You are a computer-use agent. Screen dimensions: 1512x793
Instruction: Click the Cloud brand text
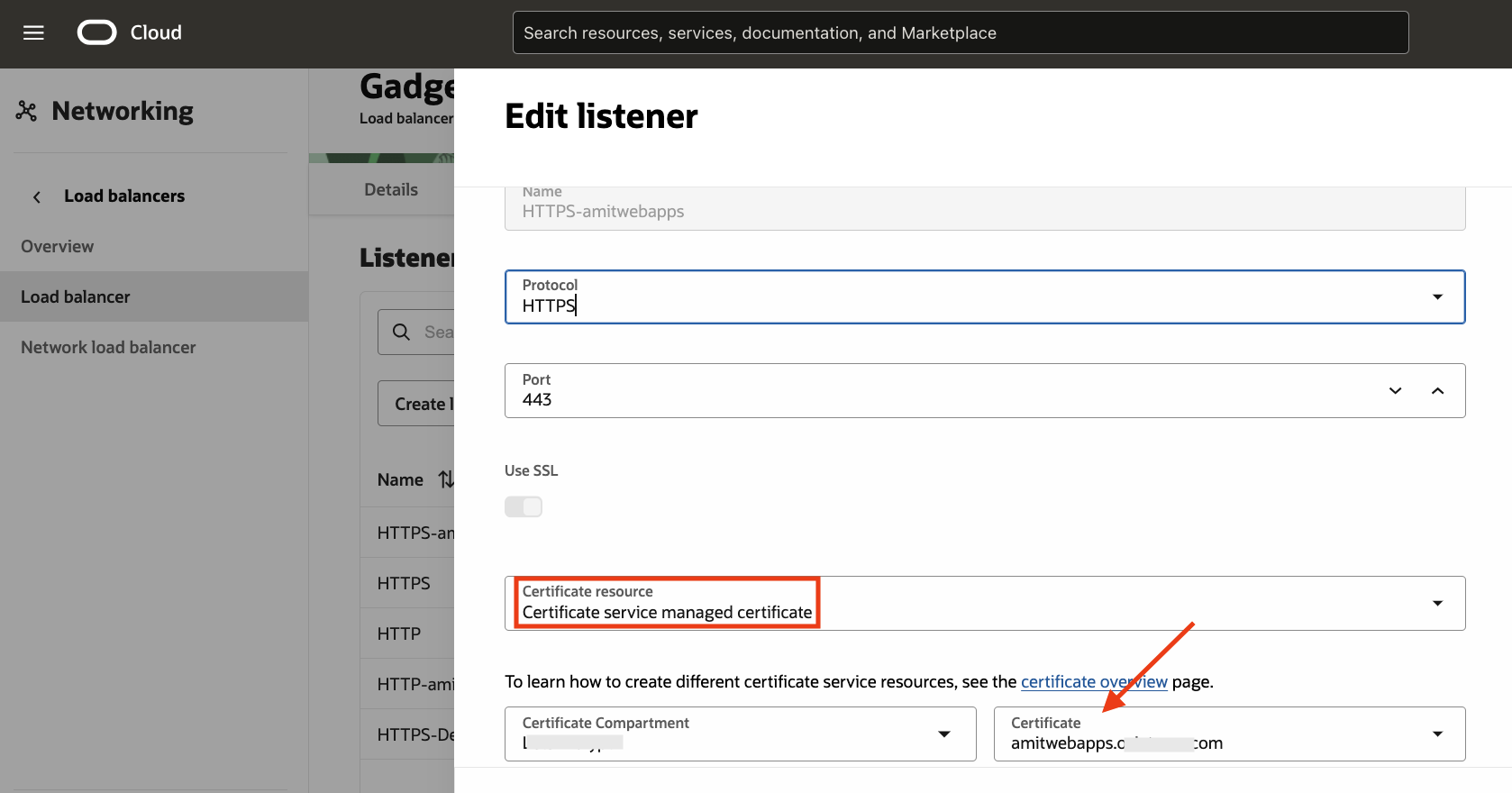[156, 32]
